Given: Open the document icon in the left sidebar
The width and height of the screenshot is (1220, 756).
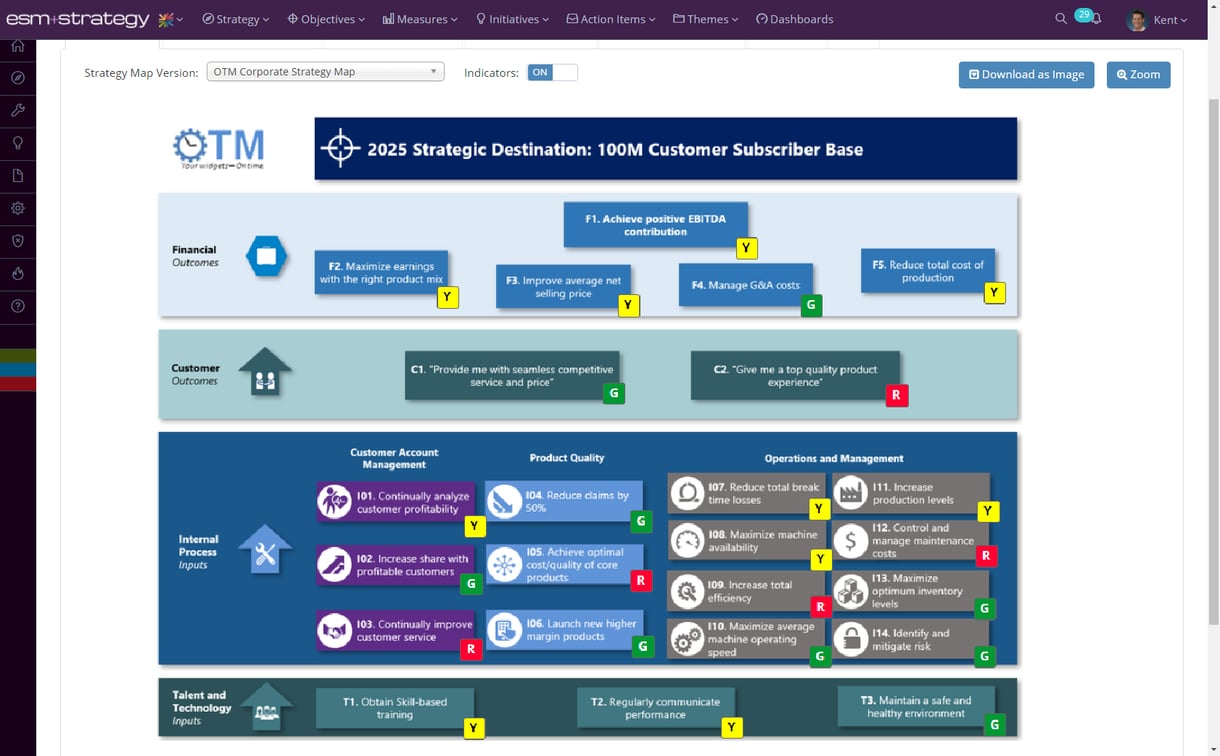Looking at the screenshot, I should [x=17, y=175].
